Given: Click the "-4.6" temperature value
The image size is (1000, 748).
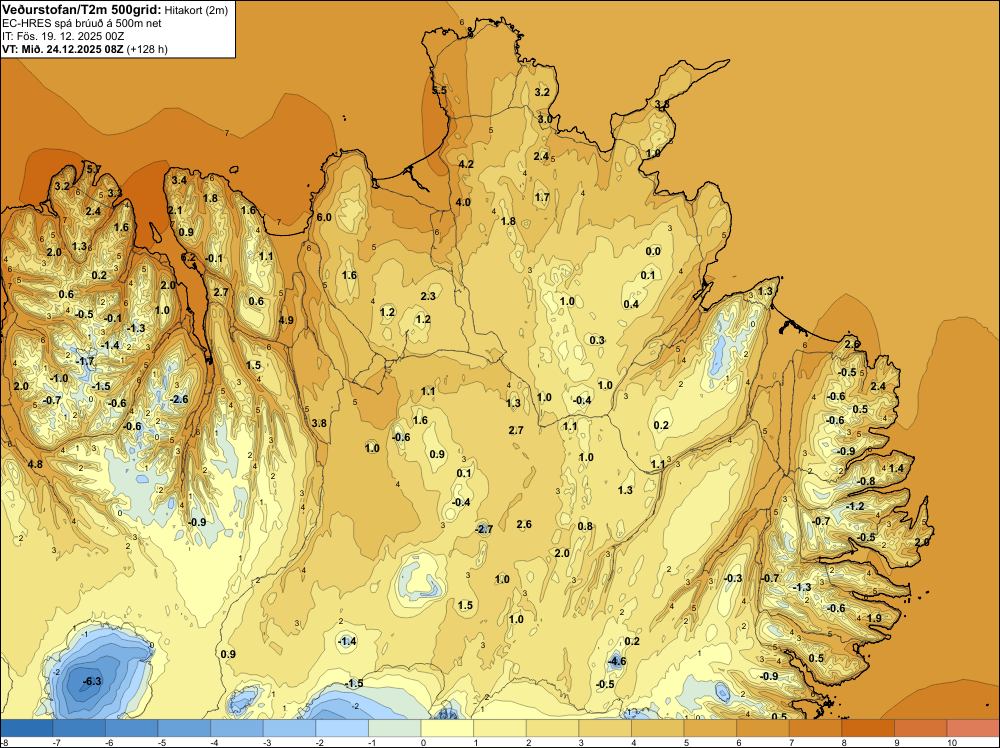Looking at the screenshot, I should click(x=617, y=661).
